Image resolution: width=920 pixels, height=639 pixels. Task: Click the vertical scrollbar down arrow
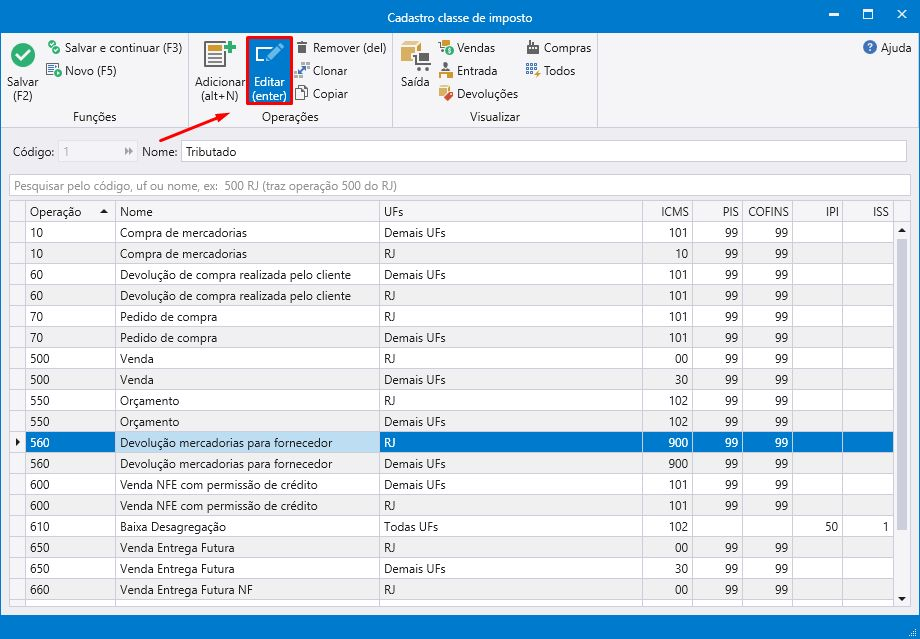tap(901, 597)
